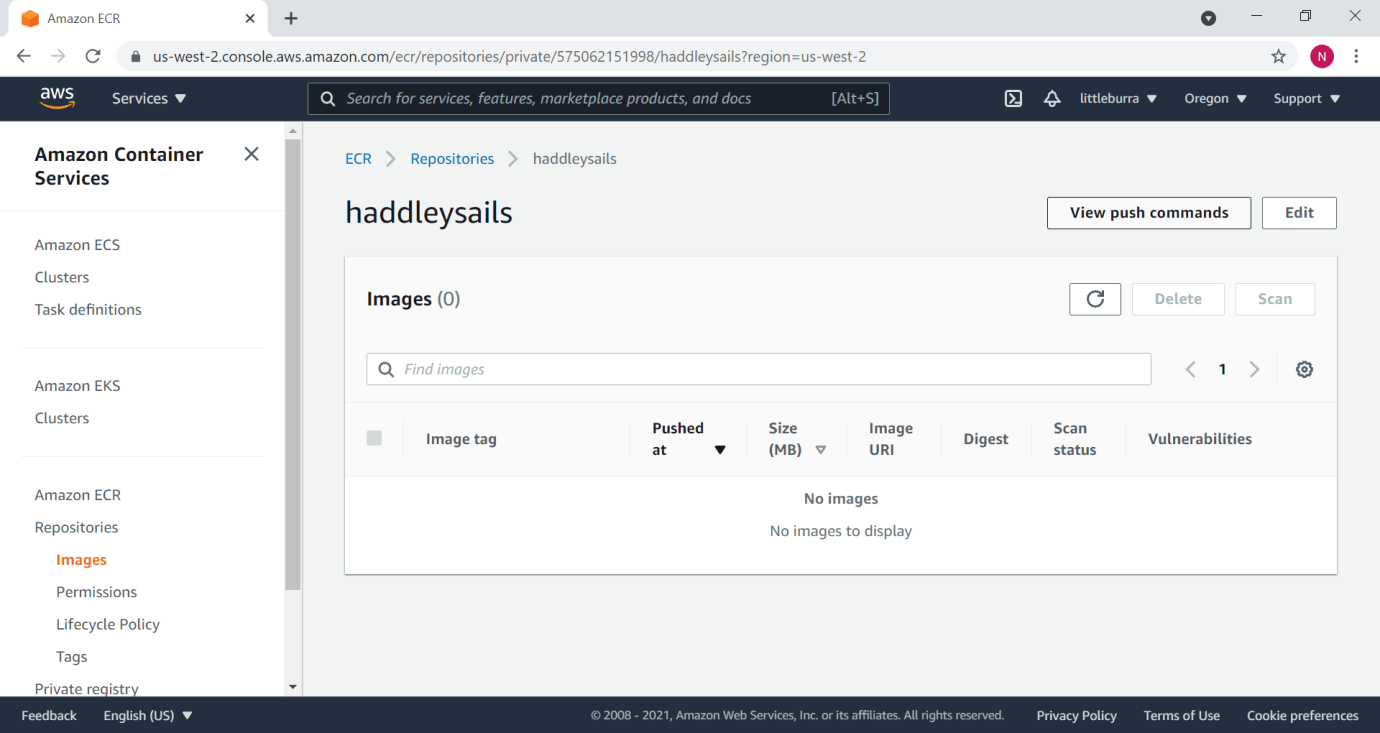Open the Feedback link in footer
The image size is (1380, 733).
(49, 715)
